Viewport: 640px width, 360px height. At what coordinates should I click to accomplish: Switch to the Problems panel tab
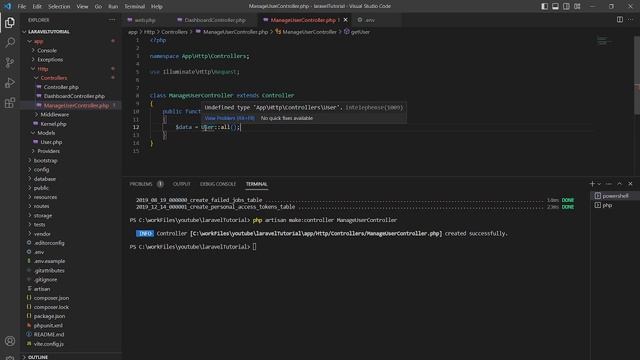(141, 184)
